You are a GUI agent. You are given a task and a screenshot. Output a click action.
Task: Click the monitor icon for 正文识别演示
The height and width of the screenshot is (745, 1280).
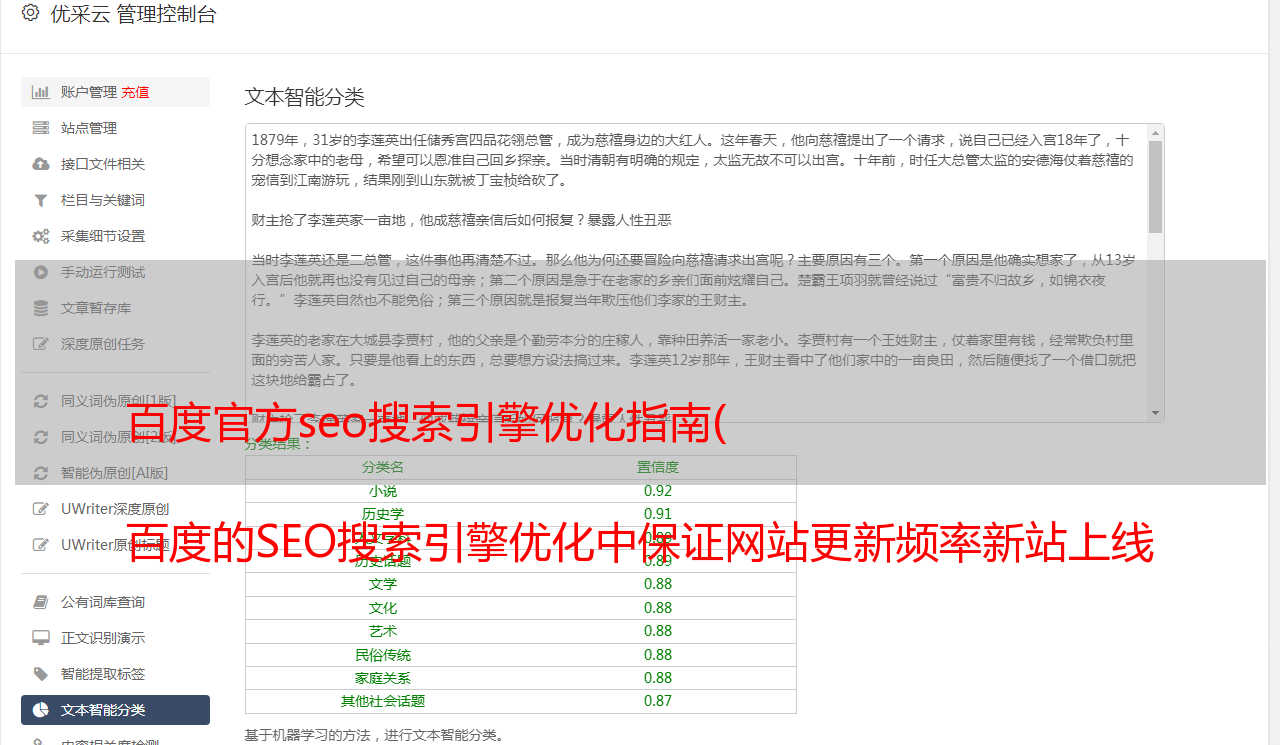point(41,638)
